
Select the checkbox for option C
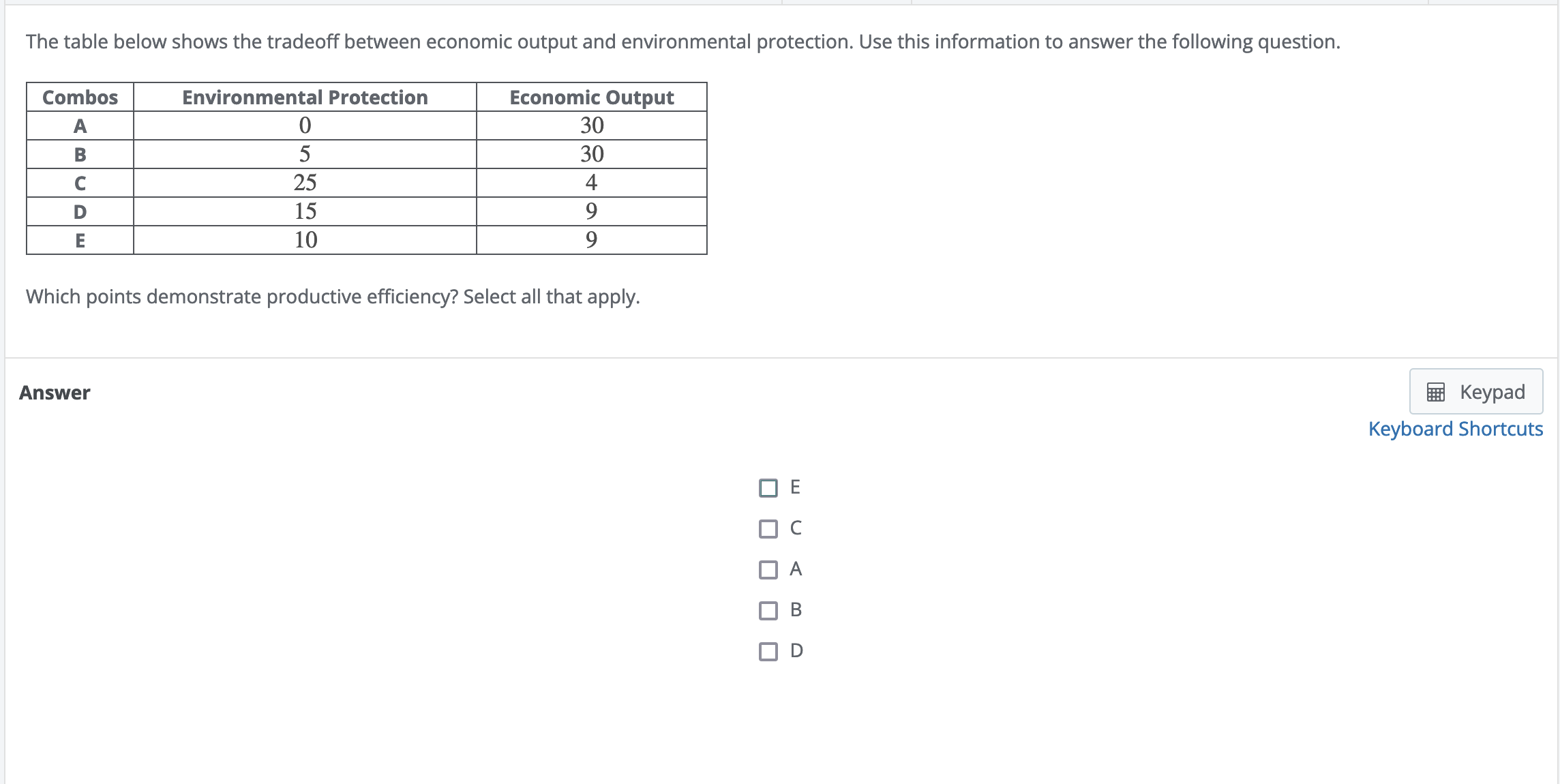(x=768, y=529)
